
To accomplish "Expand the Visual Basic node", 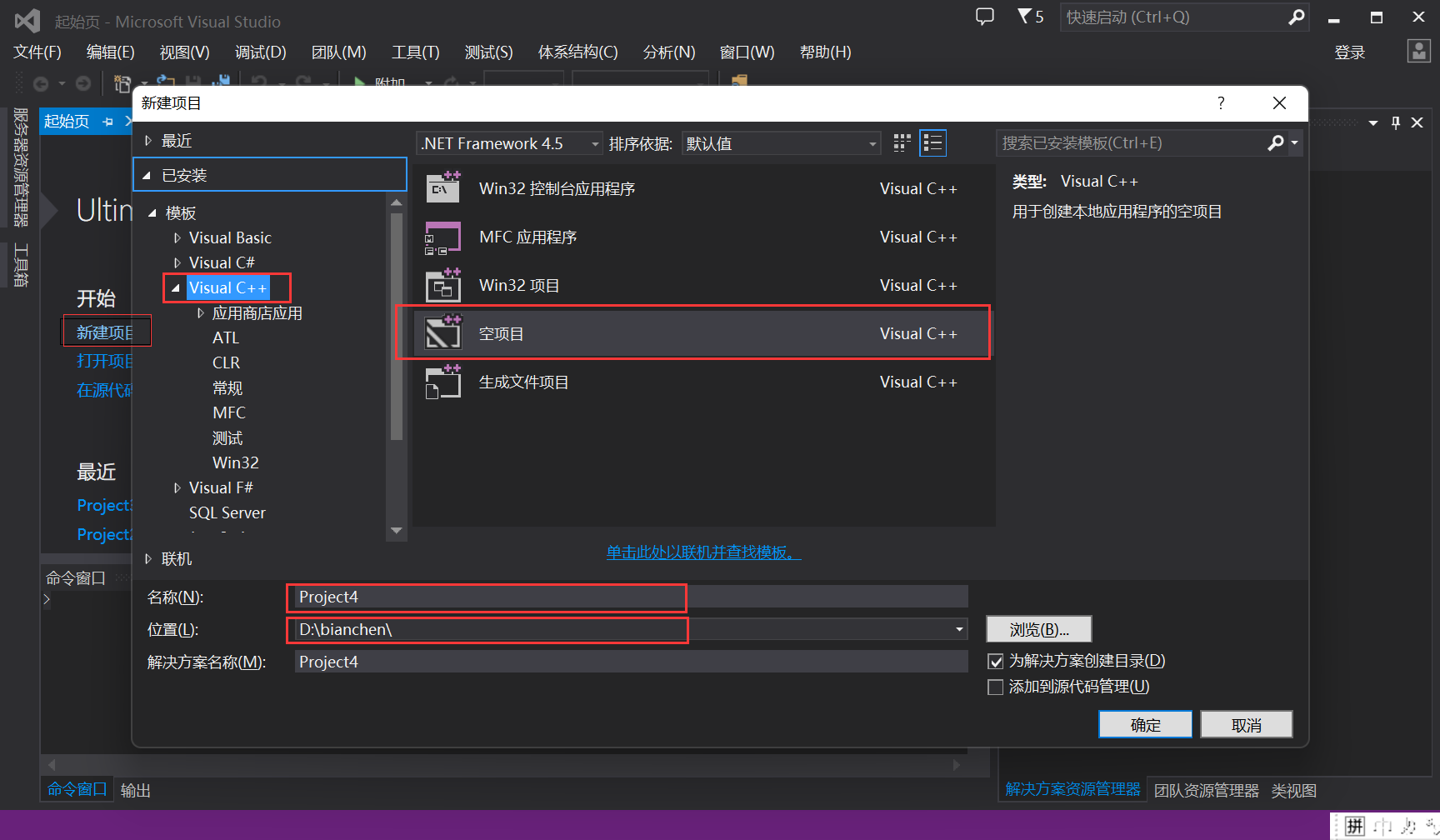I will (x=177, y=238).
